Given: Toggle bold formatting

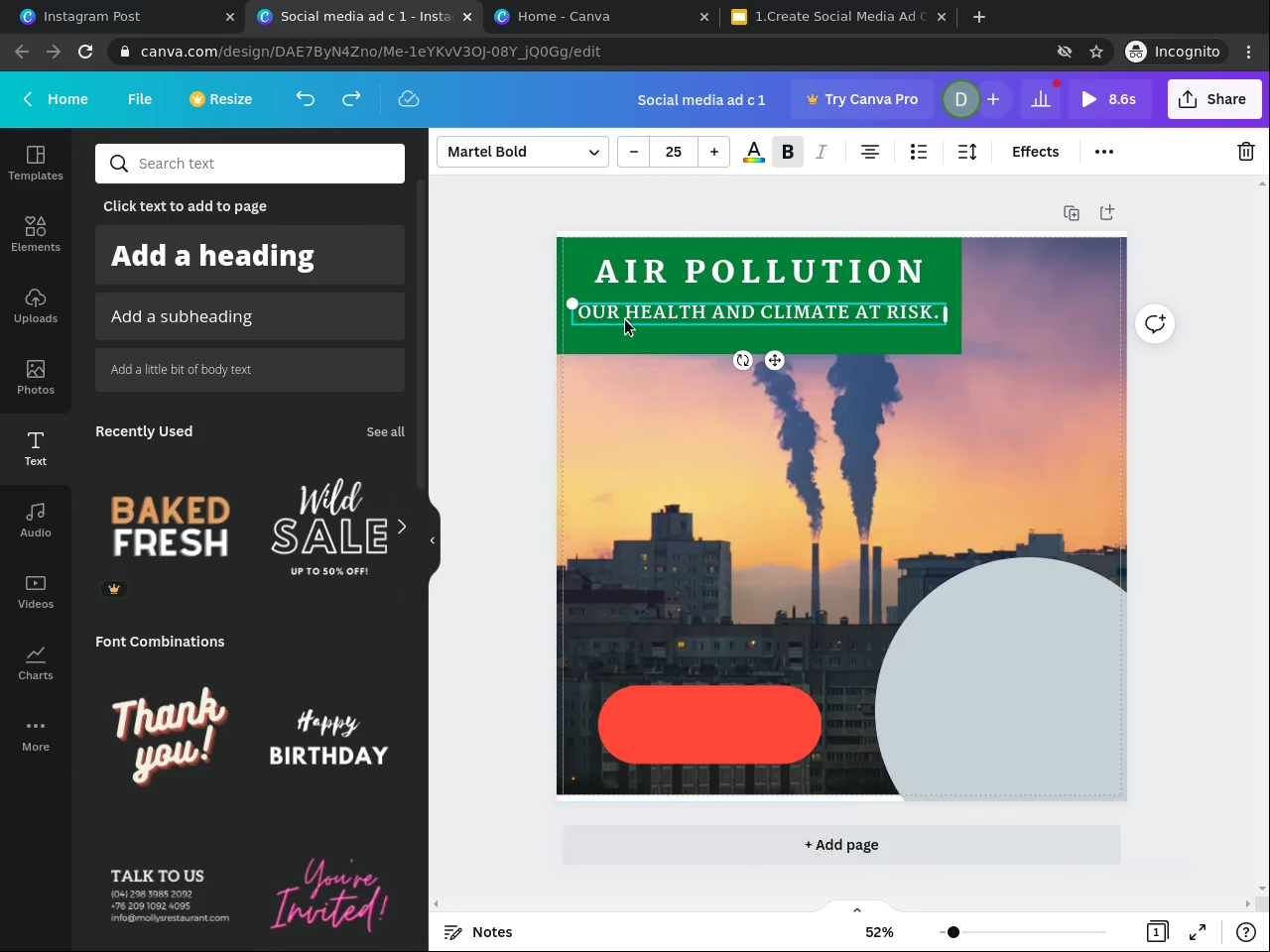Looking at the screenshot, I should tap(788, 152).
